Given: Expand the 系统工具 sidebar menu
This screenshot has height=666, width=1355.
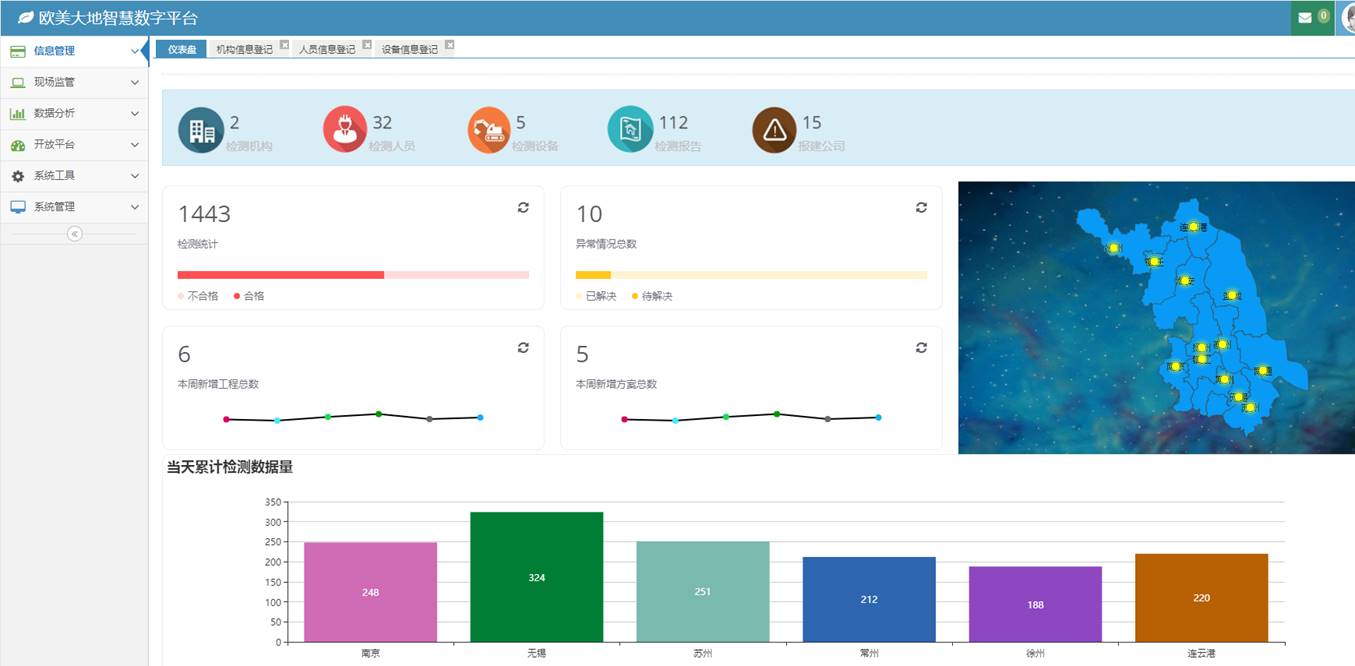Looking at the screenshot, I should (x=74, y=175).
